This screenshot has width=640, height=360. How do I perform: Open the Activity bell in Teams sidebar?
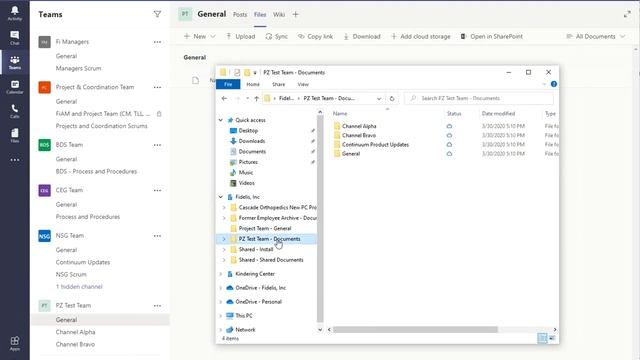pyautogui.click(x=15, y=13)
